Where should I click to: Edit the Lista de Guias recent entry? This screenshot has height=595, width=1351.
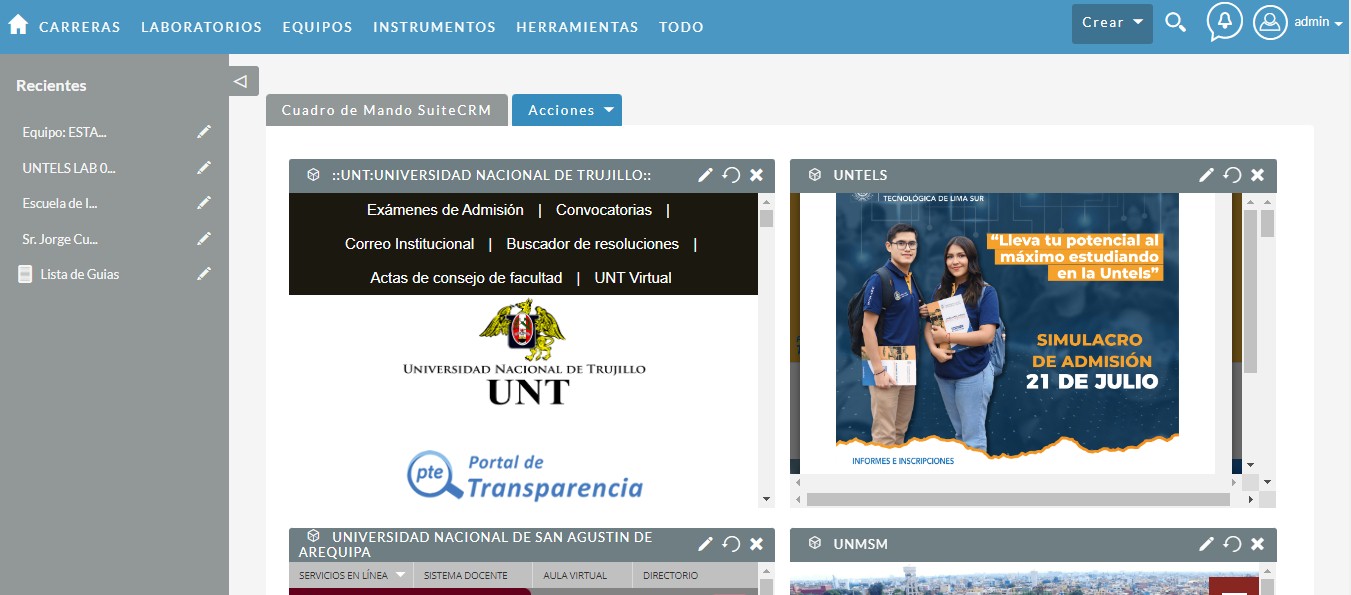coord(204,274)
